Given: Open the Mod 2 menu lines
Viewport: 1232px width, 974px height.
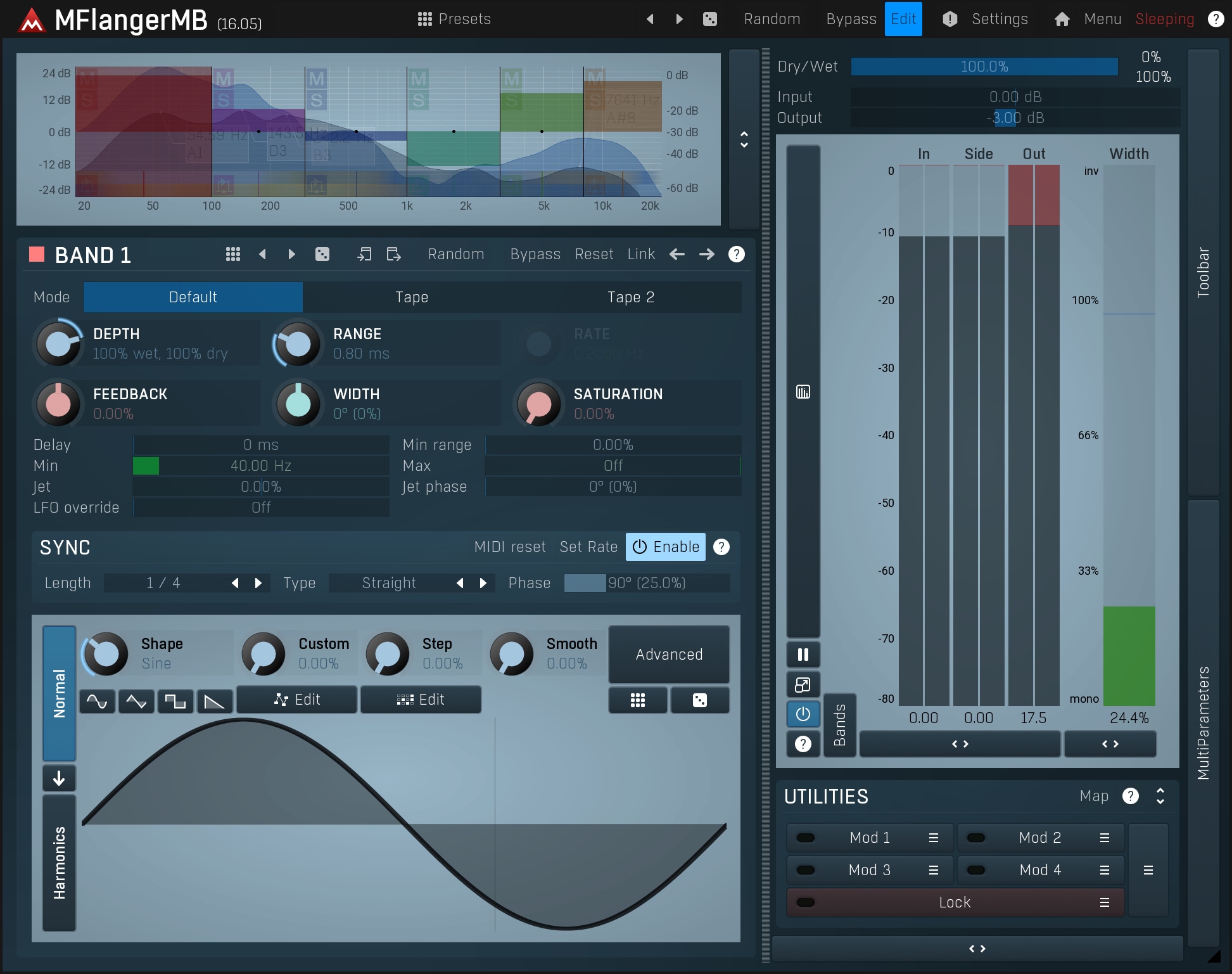Looking at the screenshot, I should (x=1105, y=838).
